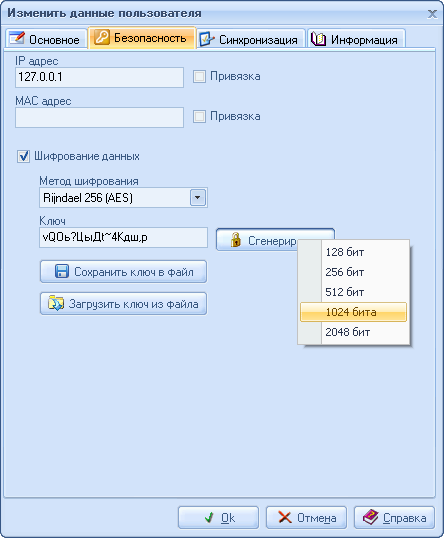Confirm changes with the Ok button
The width and height of the screenshot is (444, 538).
[x=218, y=517]
